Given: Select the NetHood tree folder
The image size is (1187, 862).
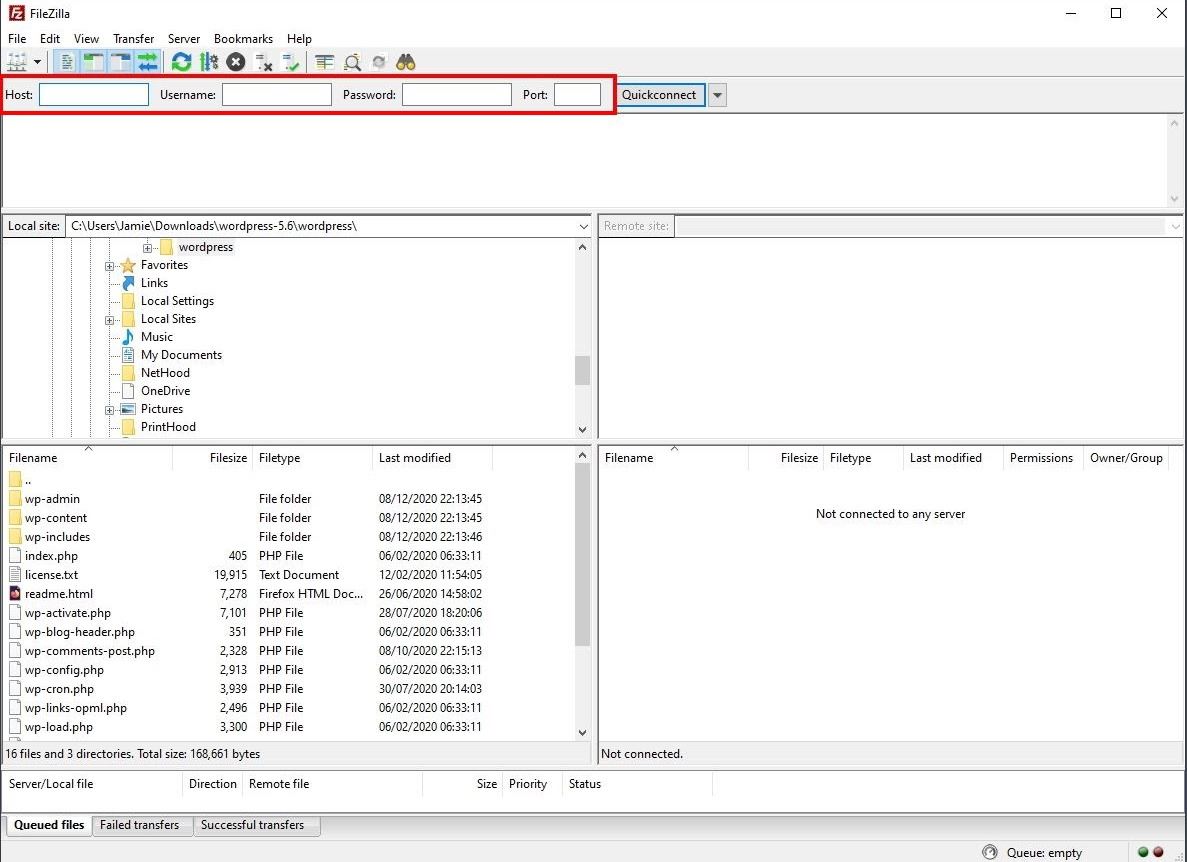Looking at the screenshot, I should point(165,372).
